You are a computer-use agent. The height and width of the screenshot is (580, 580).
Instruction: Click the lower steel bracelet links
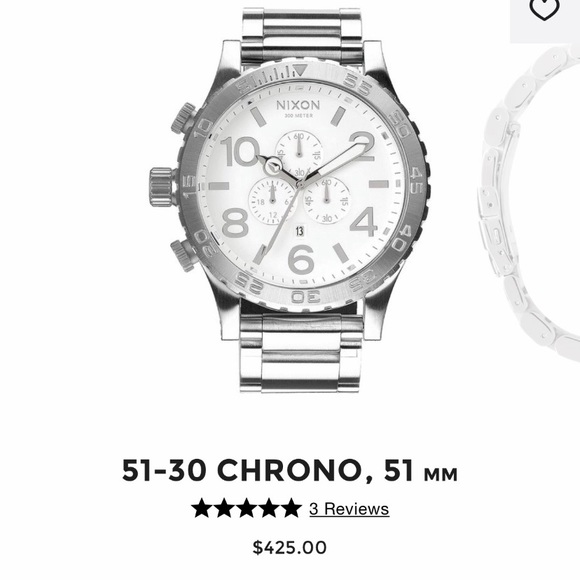click(x=300, y=351)
